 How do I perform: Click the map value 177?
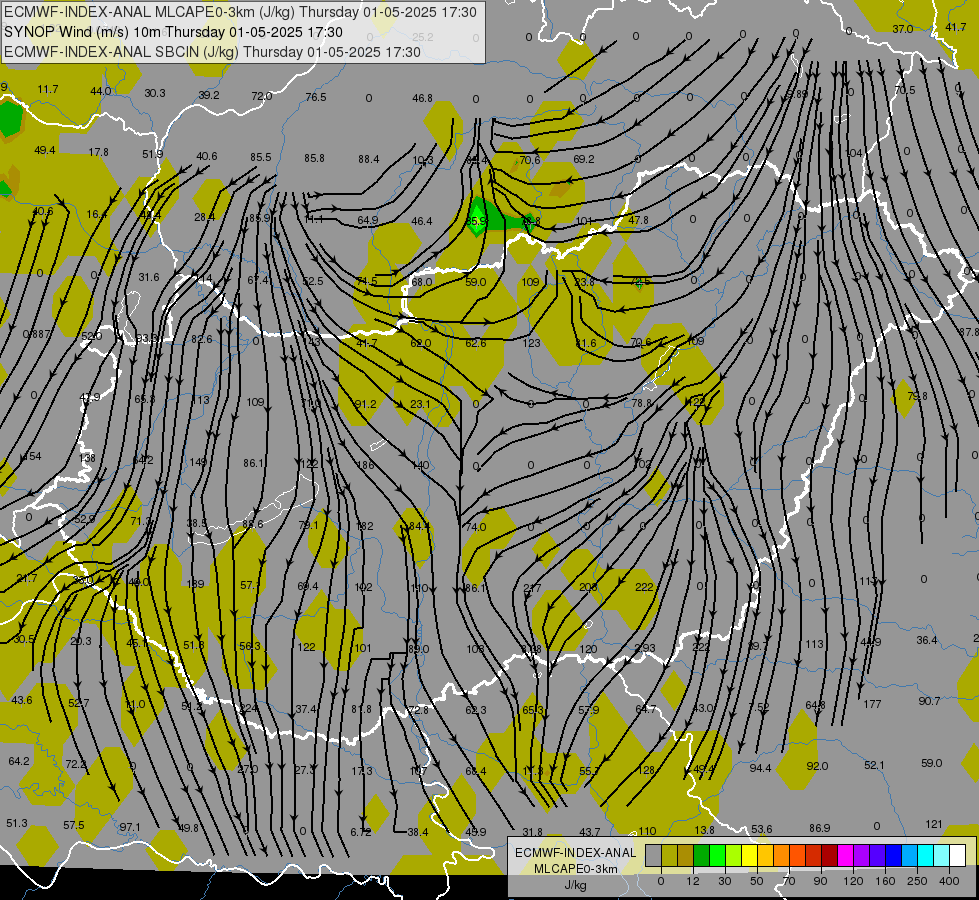pos(872,705)
